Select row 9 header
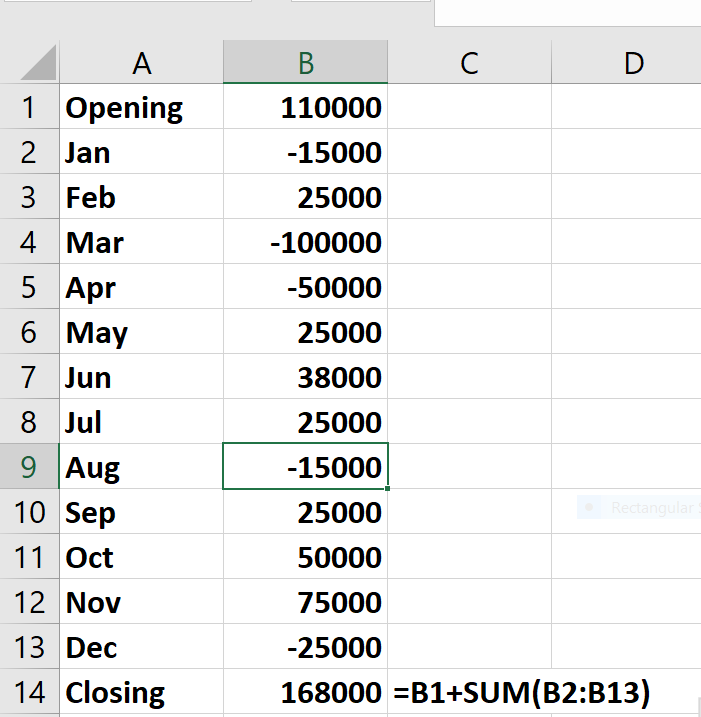The width and height of the screenshot is (701, 717). (29, 467)
